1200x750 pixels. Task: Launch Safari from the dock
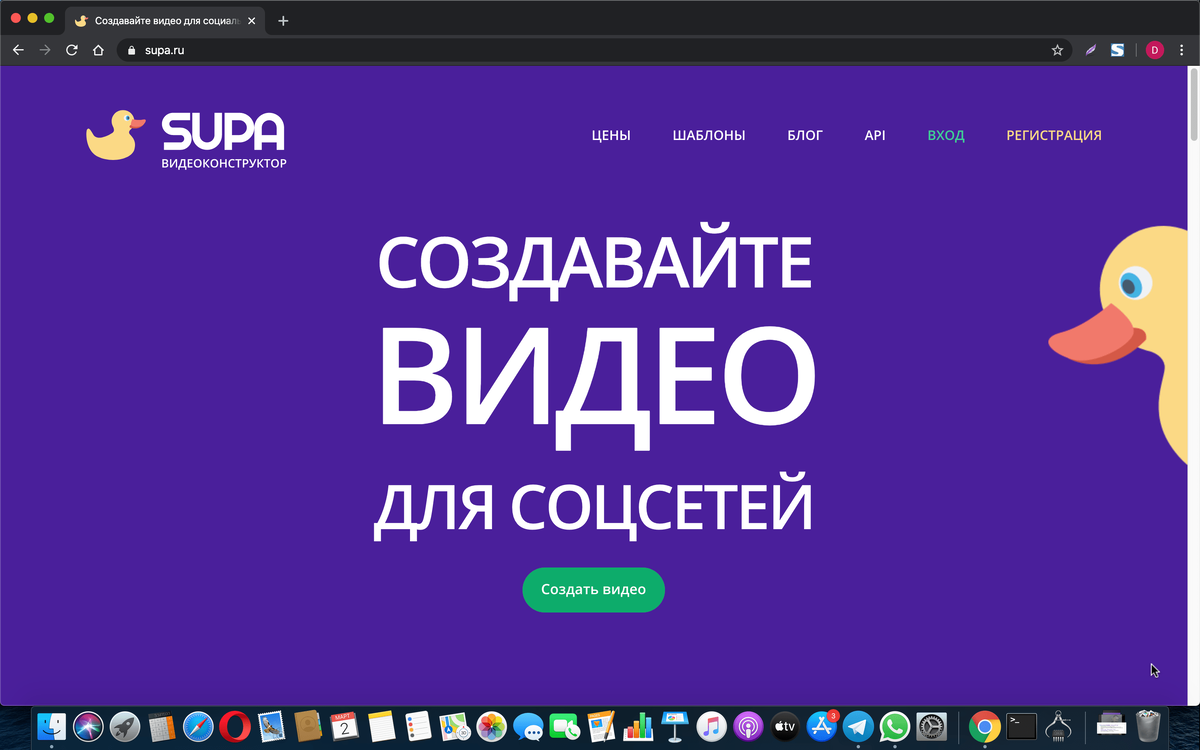tap(199, 726)
